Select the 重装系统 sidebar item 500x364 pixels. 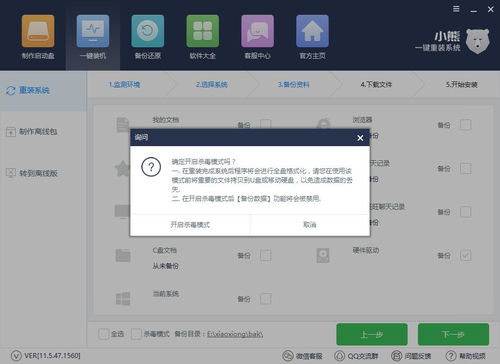43,90
